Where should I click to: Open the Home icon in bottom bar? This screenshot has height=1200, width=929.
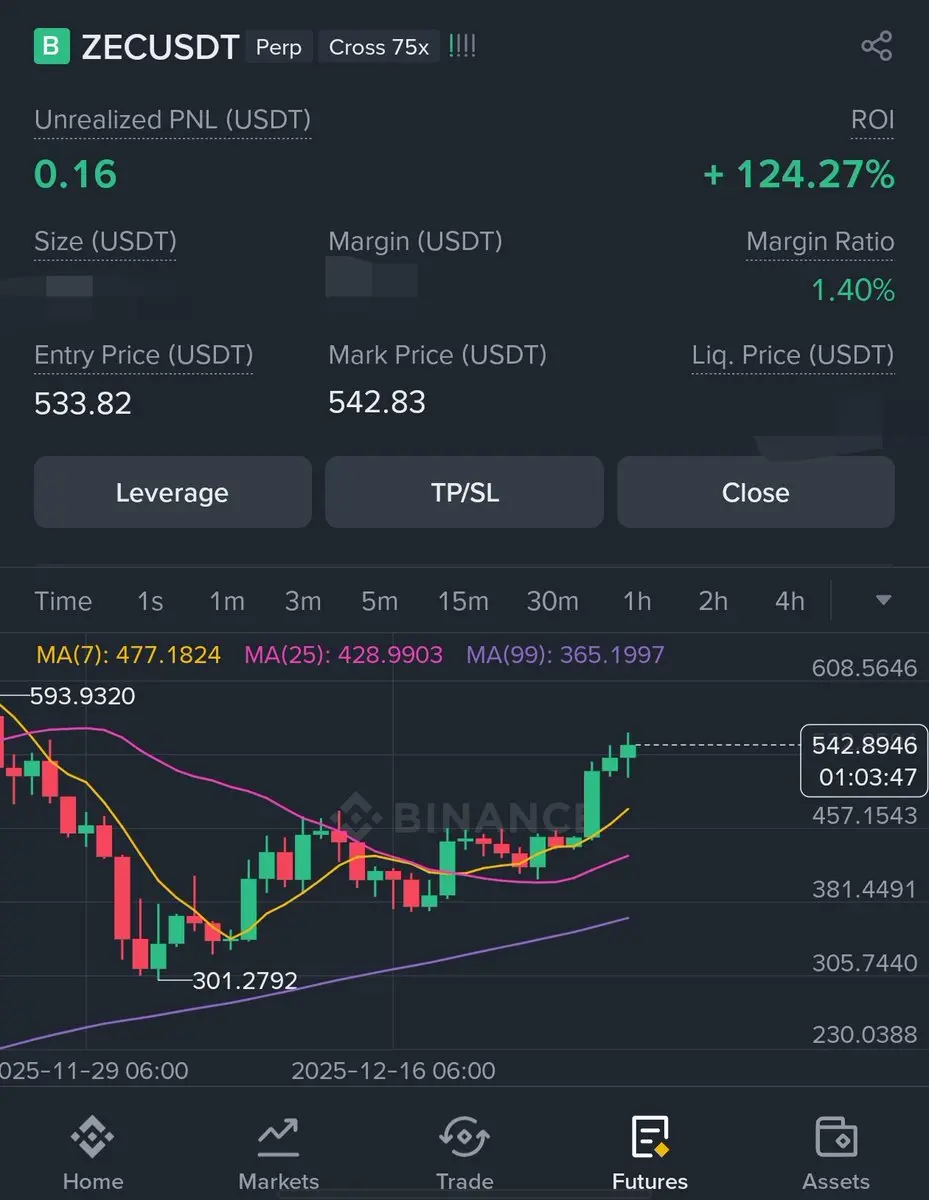click(x=92, y=1137)
